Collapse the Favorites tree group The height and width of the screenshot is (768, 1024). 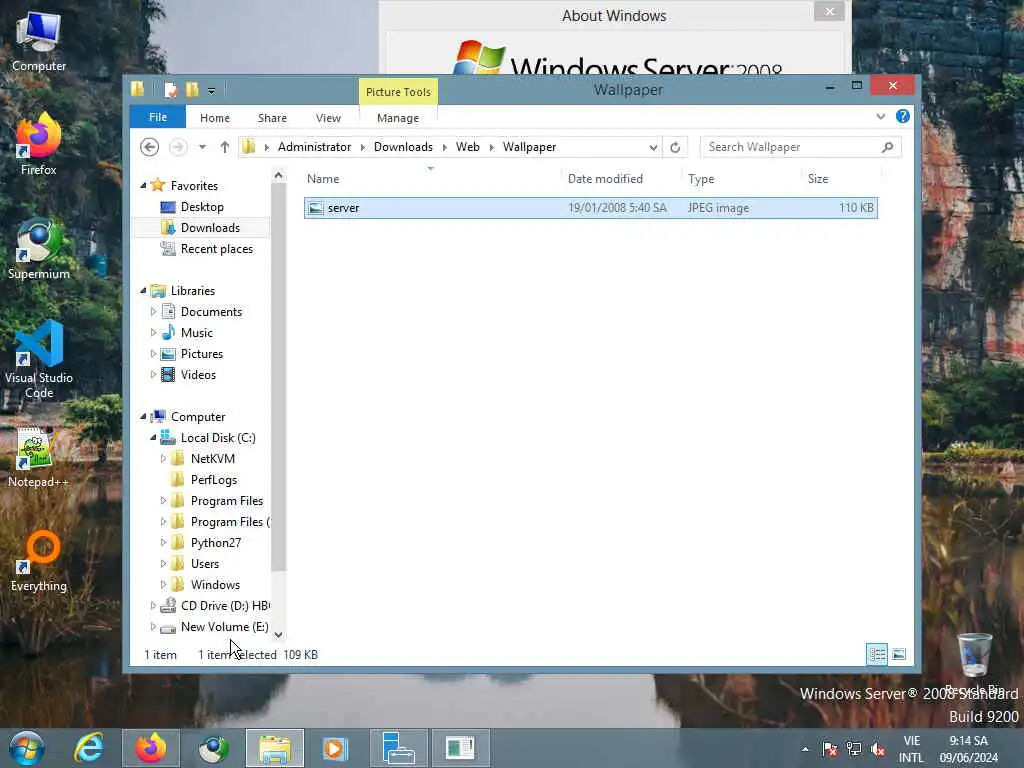click(x=143, y=185)
